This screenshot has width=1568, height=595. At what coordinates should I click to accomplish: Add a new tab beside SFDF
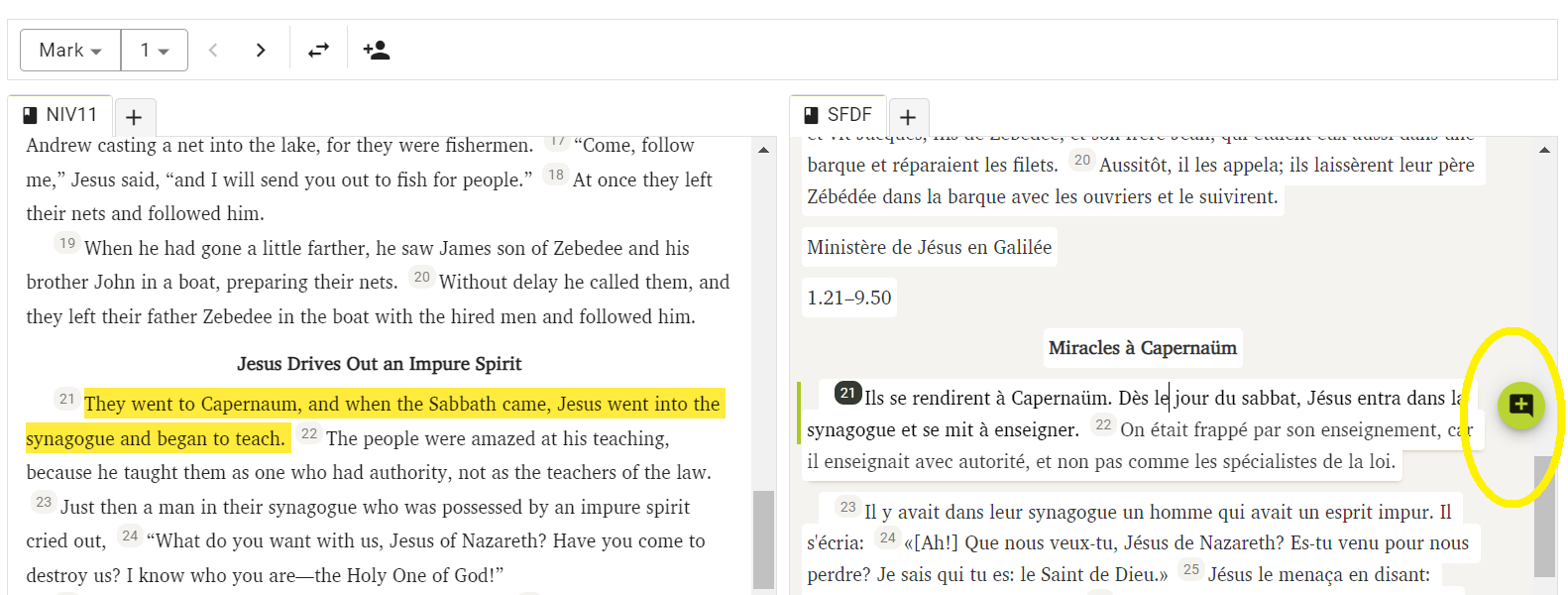pyautogui.click(x=908, y=117)
